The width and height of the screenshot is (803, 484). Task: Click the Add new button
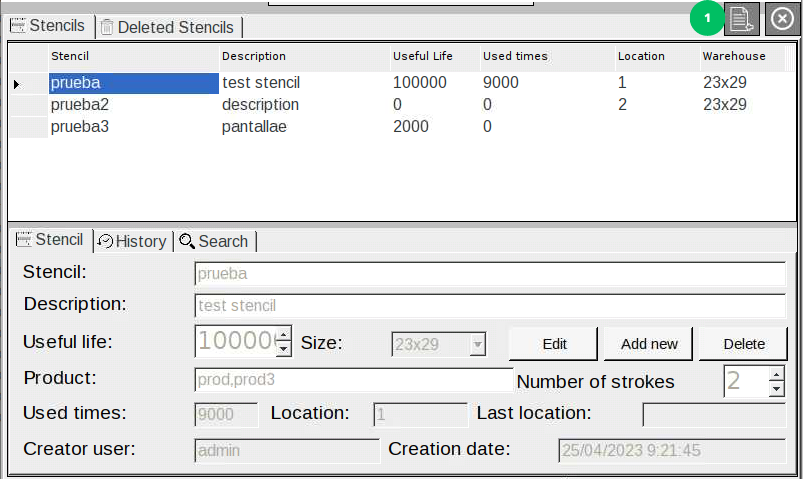[x=649, y=344]
